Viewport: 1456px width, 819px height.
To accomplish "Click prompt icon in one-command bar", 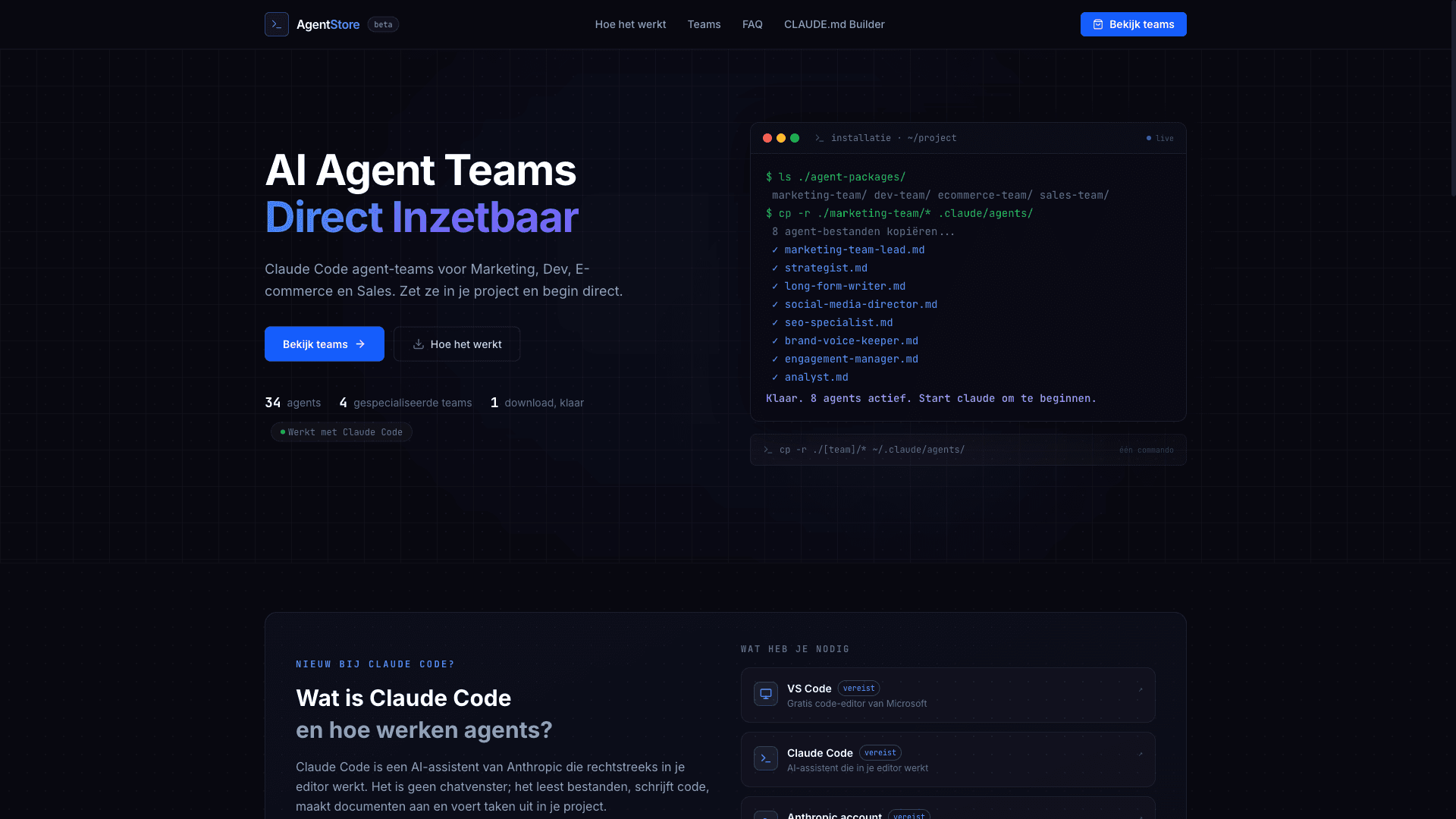I will 768,450.
